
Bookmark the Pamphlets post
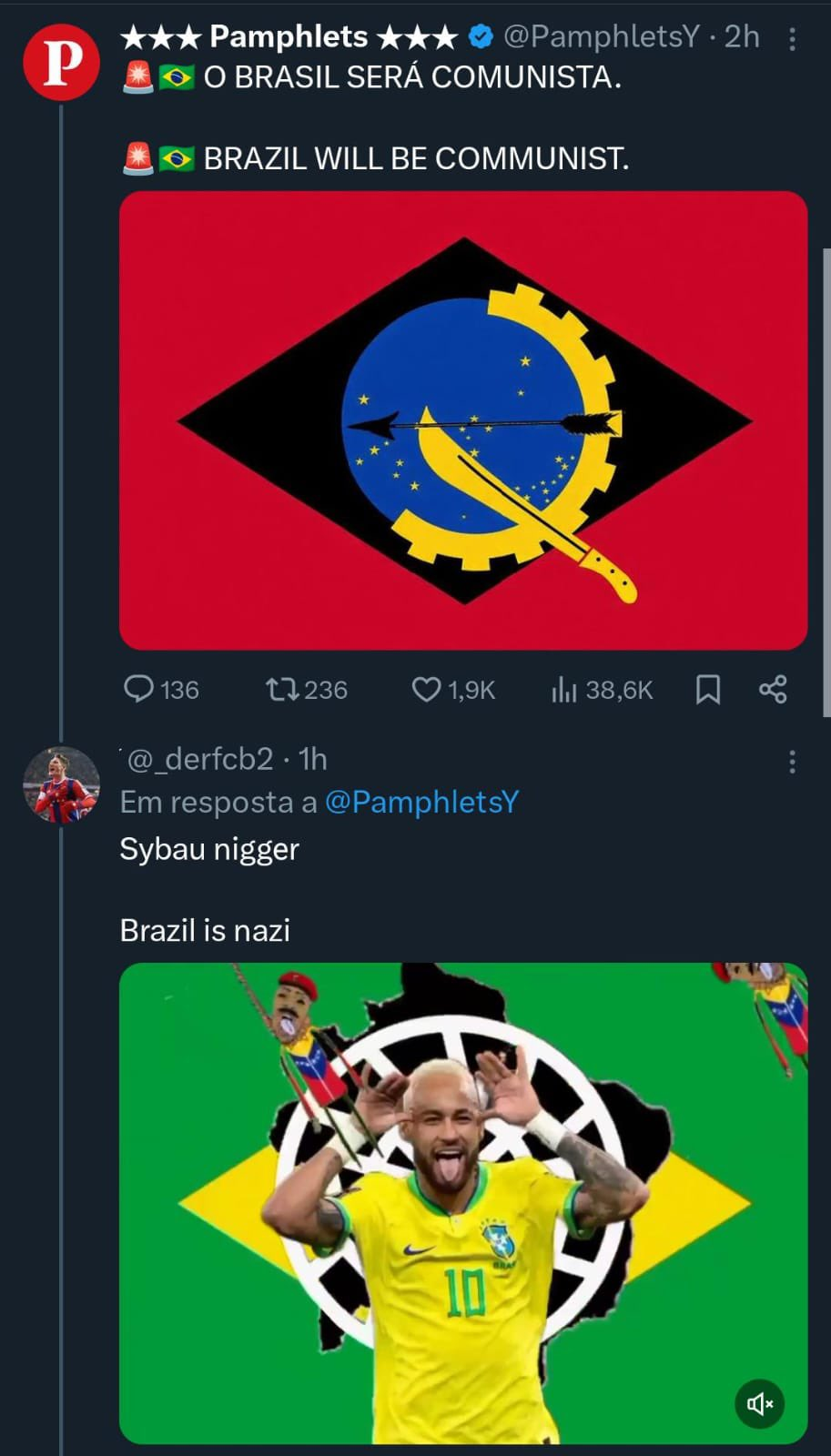[708, 689]
